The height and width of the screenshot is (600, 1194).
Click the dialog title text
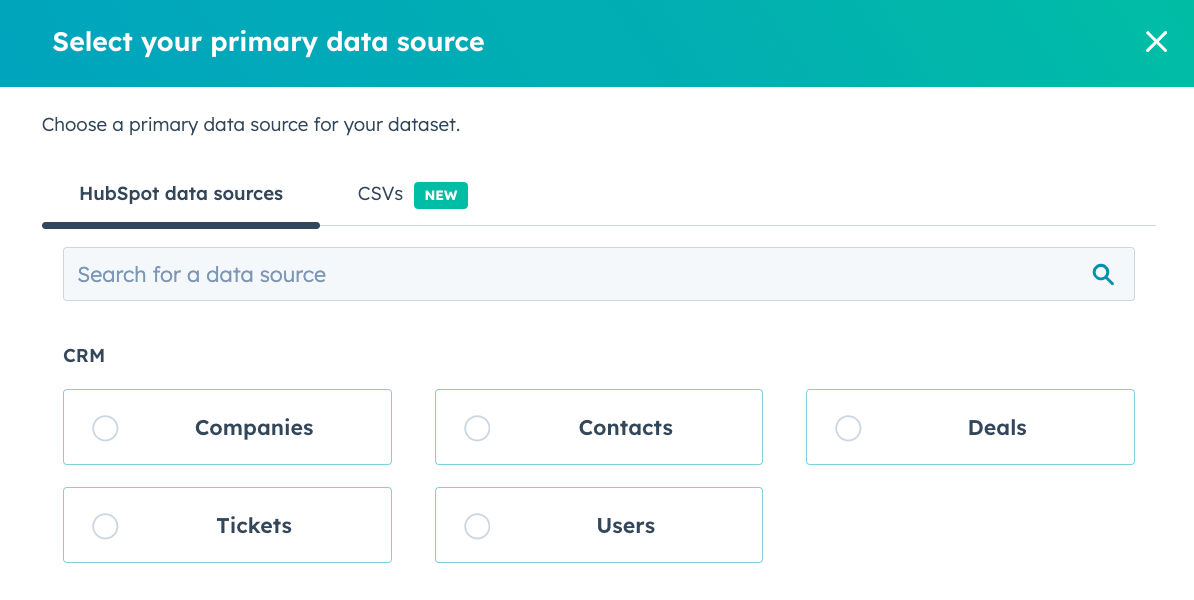(268, 42)
